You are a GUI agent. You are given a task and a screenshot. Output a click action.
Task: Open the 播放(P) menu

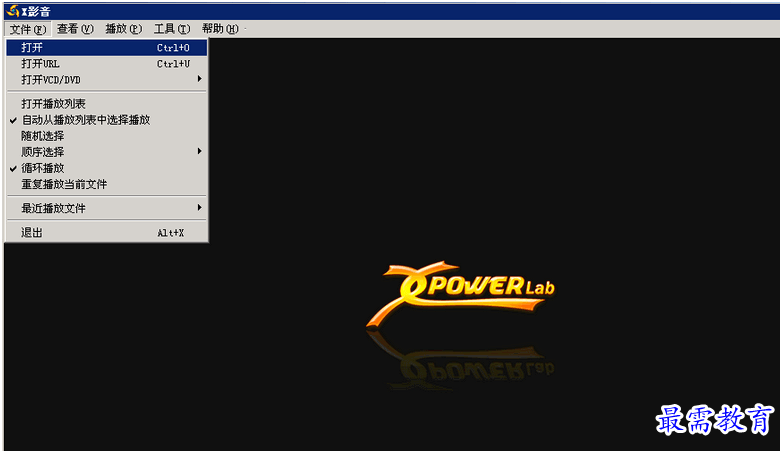[123, 29]
